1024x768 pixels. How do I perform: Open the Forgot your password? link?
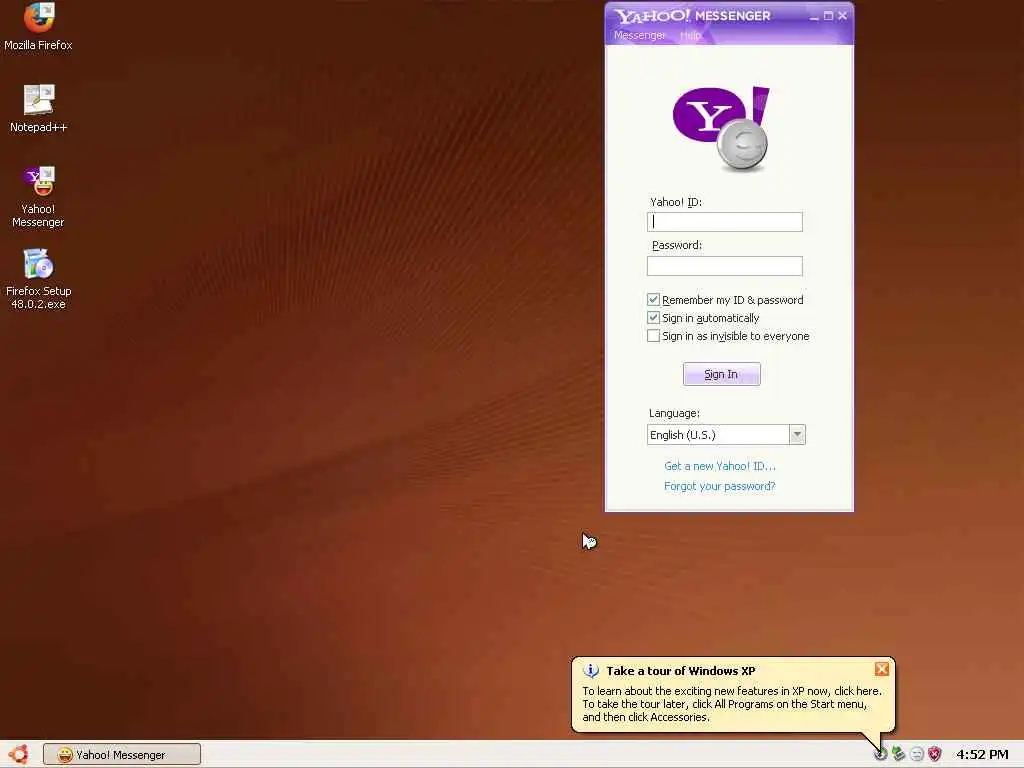720,486
